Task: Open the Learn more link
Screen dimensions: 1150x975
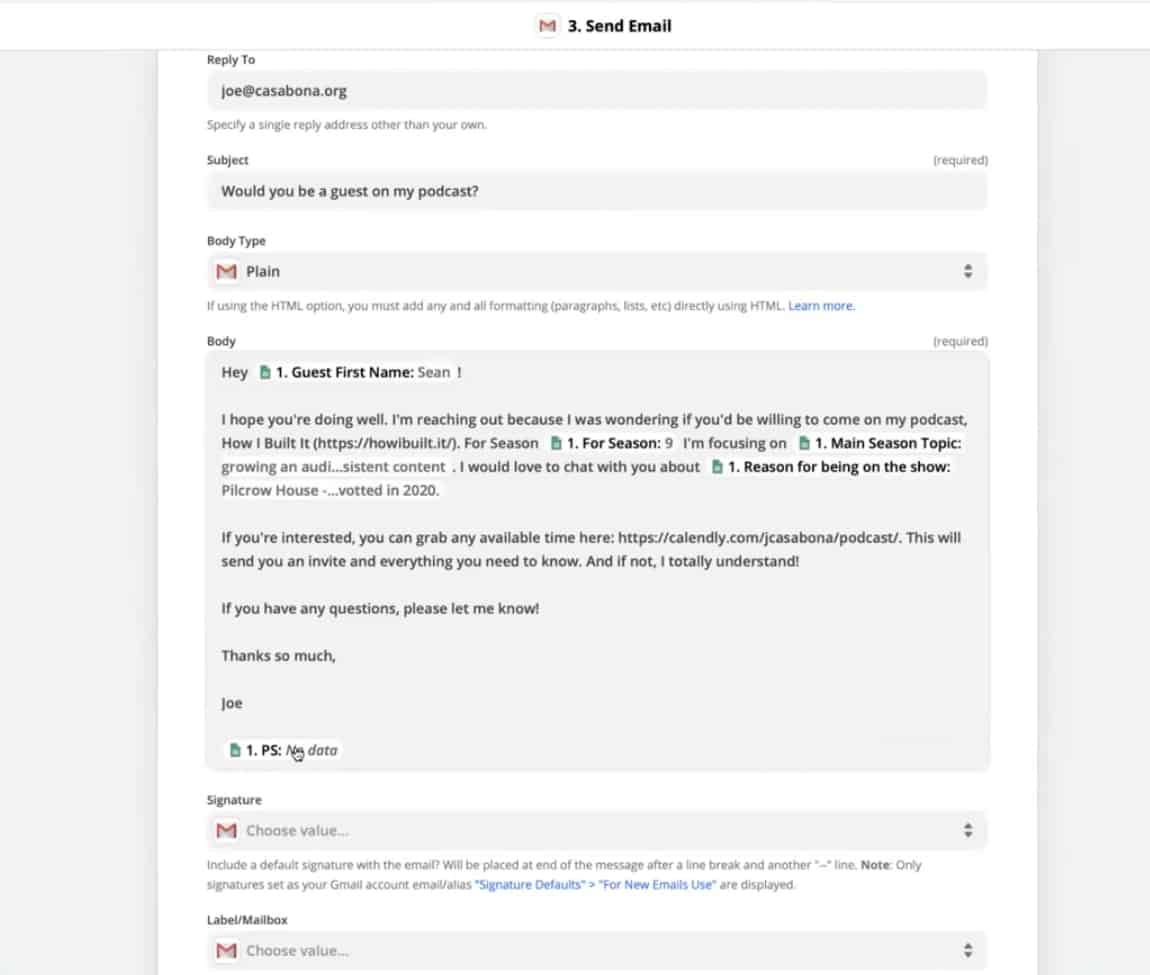Action: tap(821, 306)
